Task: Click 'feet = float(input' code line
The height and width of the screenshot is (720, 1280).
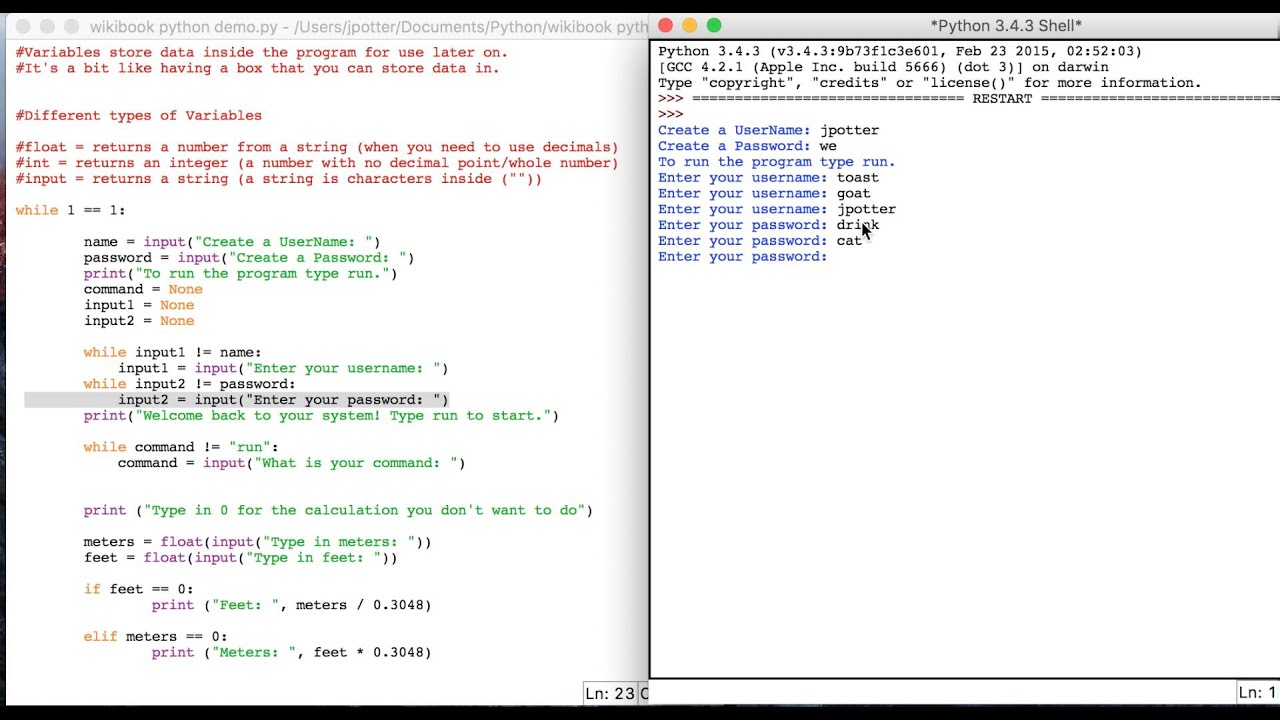Action: (x=241, y=558)
